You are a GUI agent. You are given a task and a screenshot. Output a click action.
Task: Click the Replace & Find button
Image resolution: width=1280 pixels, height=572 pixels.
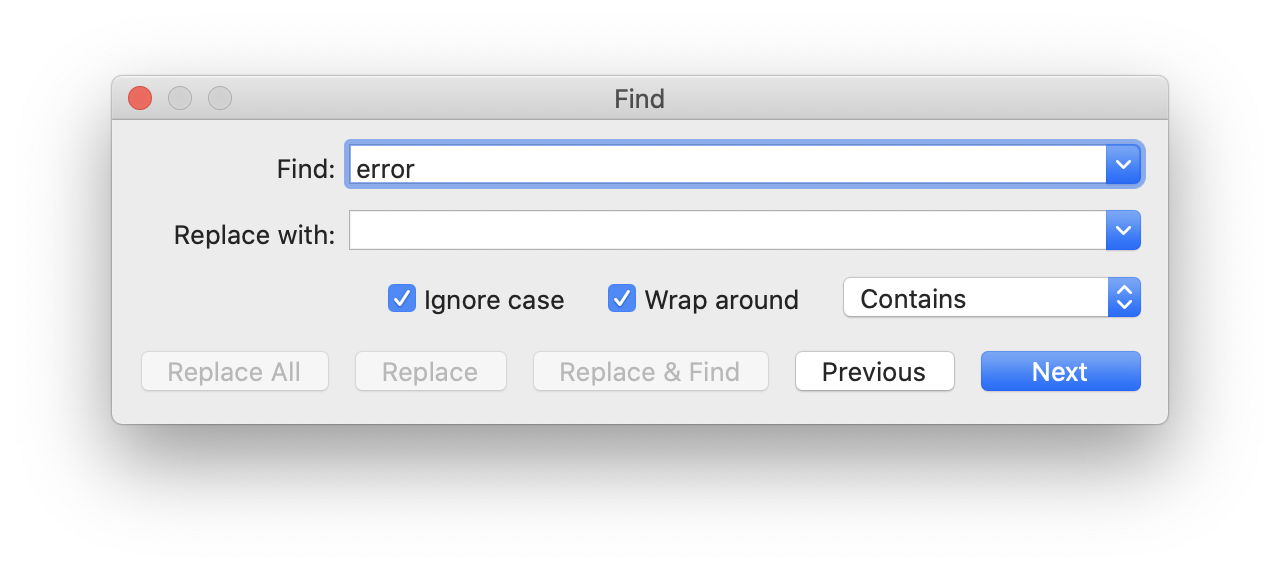[x=650, y=372]
